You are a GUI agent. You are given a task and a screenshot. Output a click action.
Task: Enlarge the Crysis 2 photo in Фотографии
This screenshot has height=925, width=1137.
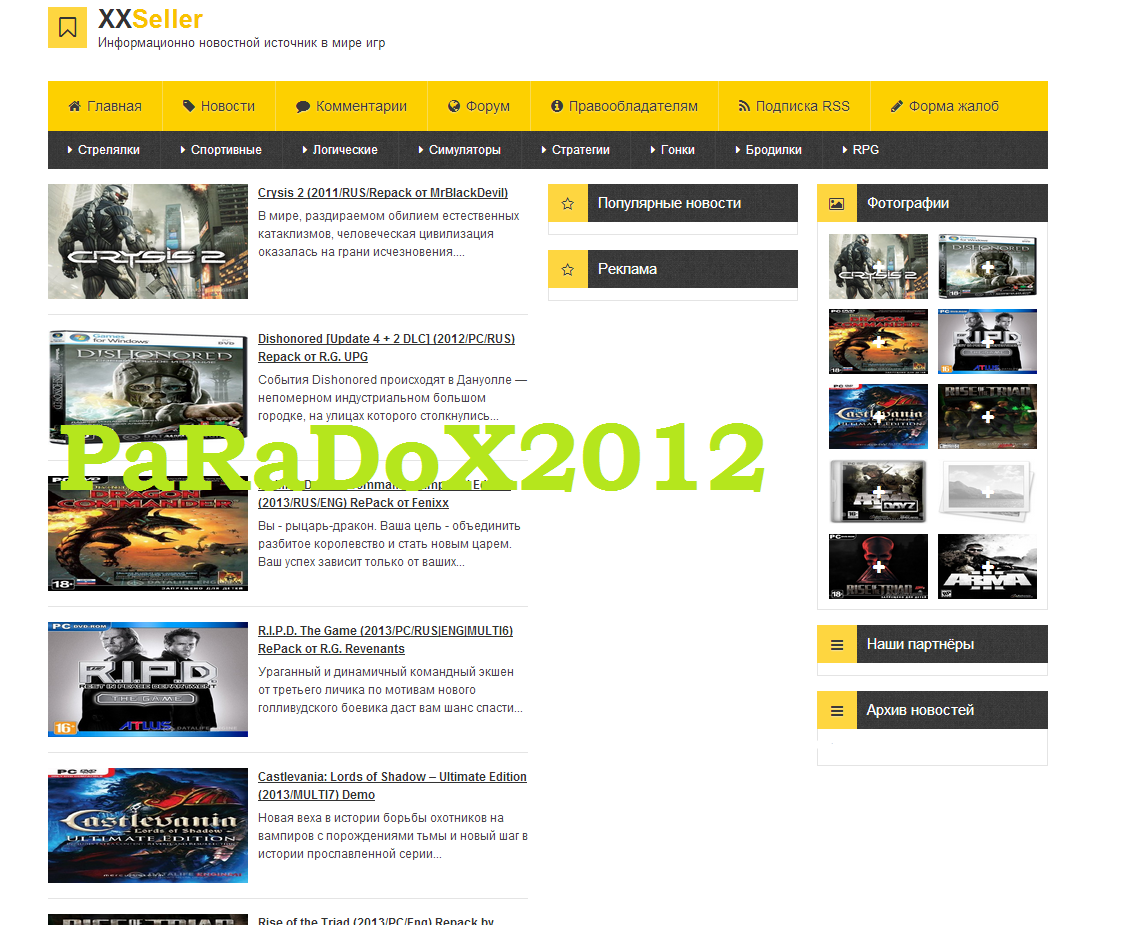pos(878,266)
